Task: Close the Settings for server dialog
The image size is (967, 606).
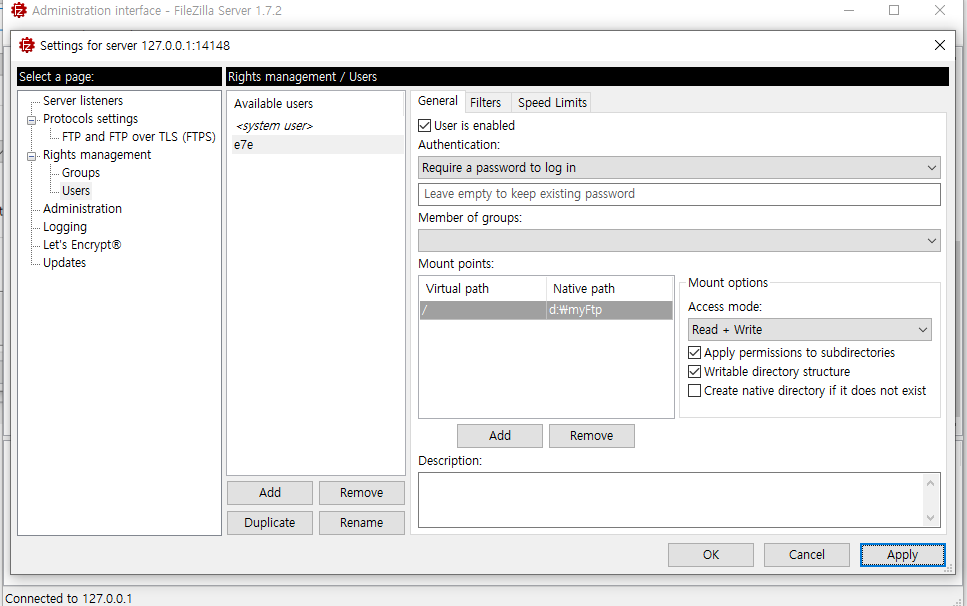Action: 939,45
